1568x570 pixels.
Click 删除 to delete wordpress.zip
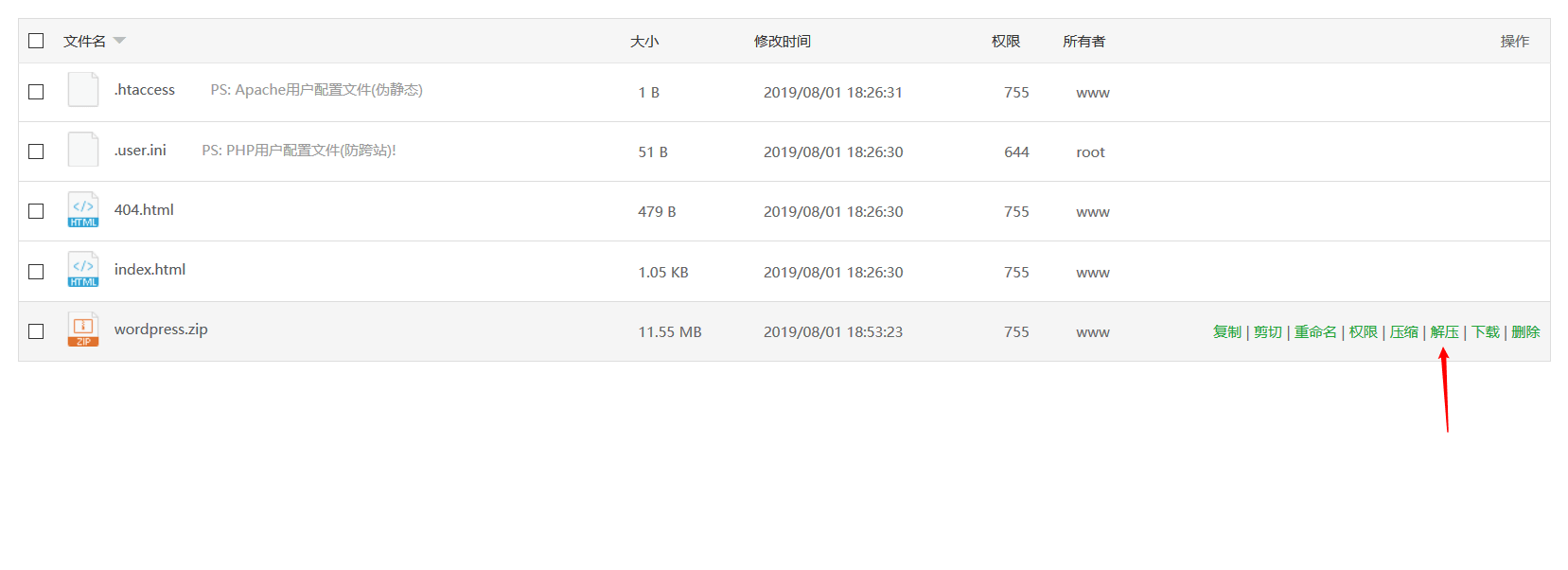tap(1525, 332)
